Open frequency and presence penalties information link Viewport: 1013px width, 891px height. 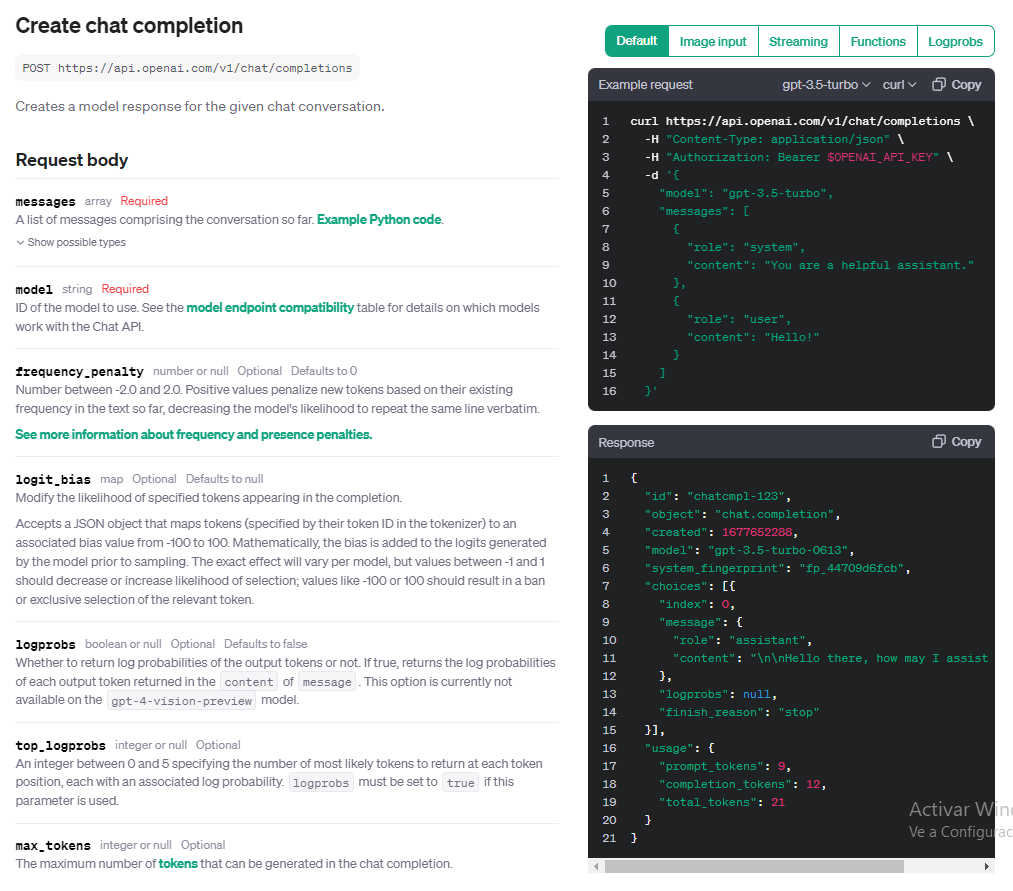tap(193, 435)
